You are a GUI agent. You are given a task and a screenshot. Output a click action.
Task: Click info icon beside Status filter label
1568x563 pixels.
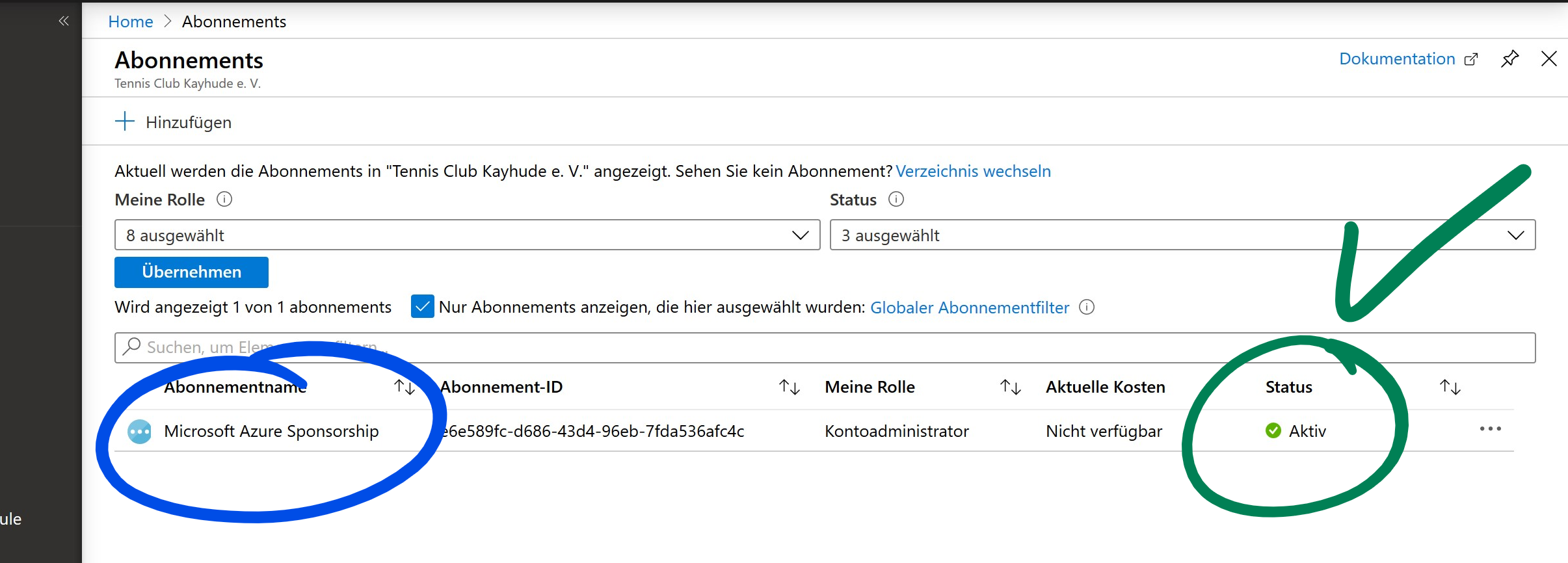[x=896, y=200]
